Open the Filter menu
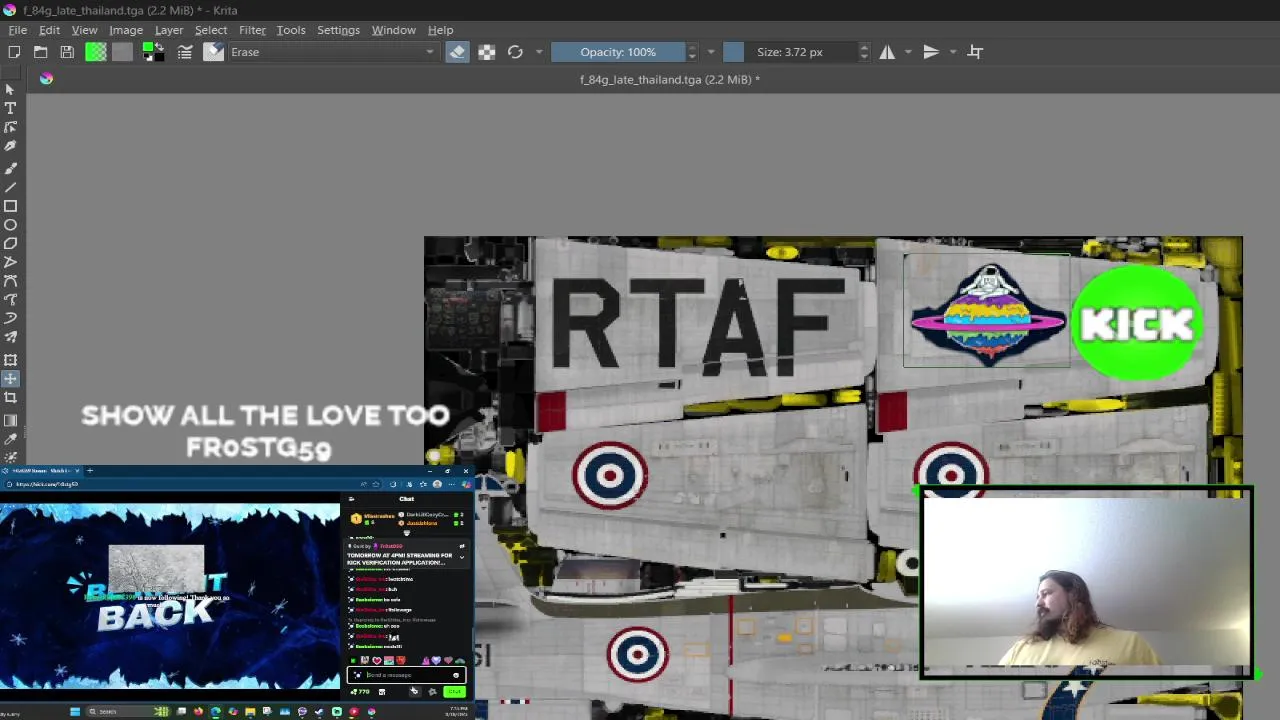Viewport: 1280px width, 720px height. [x=252, y=30]
